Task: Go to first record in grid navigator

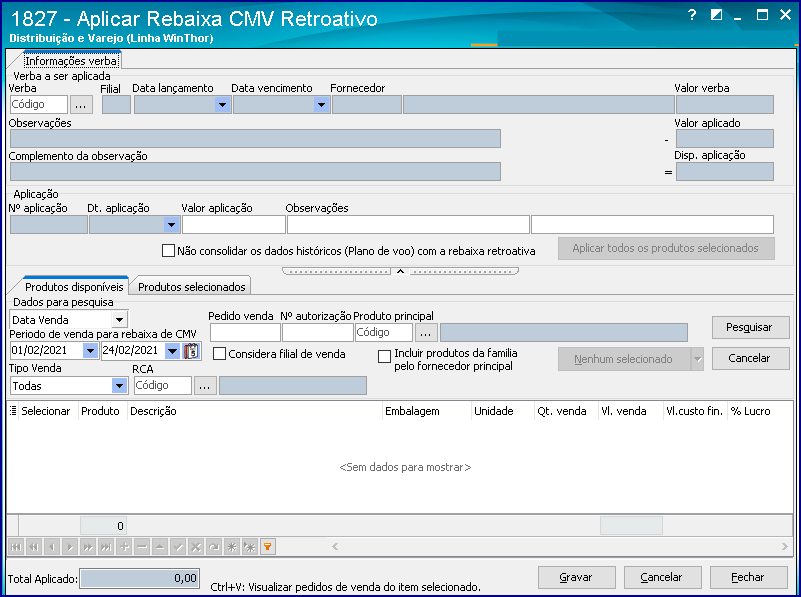Action: tap(16, 547)
